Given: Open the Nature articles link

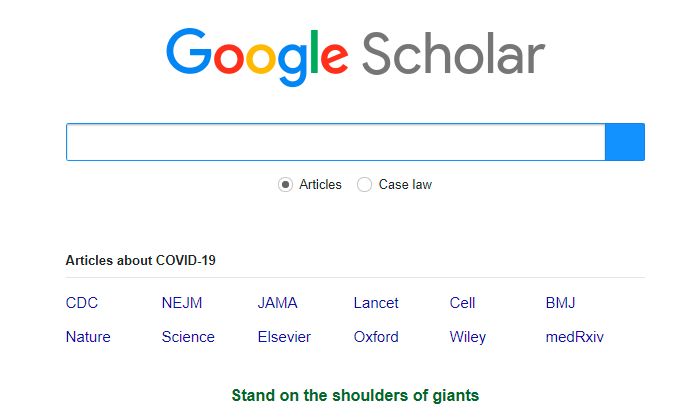Looking at the screenshot, I should tap(88, 337).
